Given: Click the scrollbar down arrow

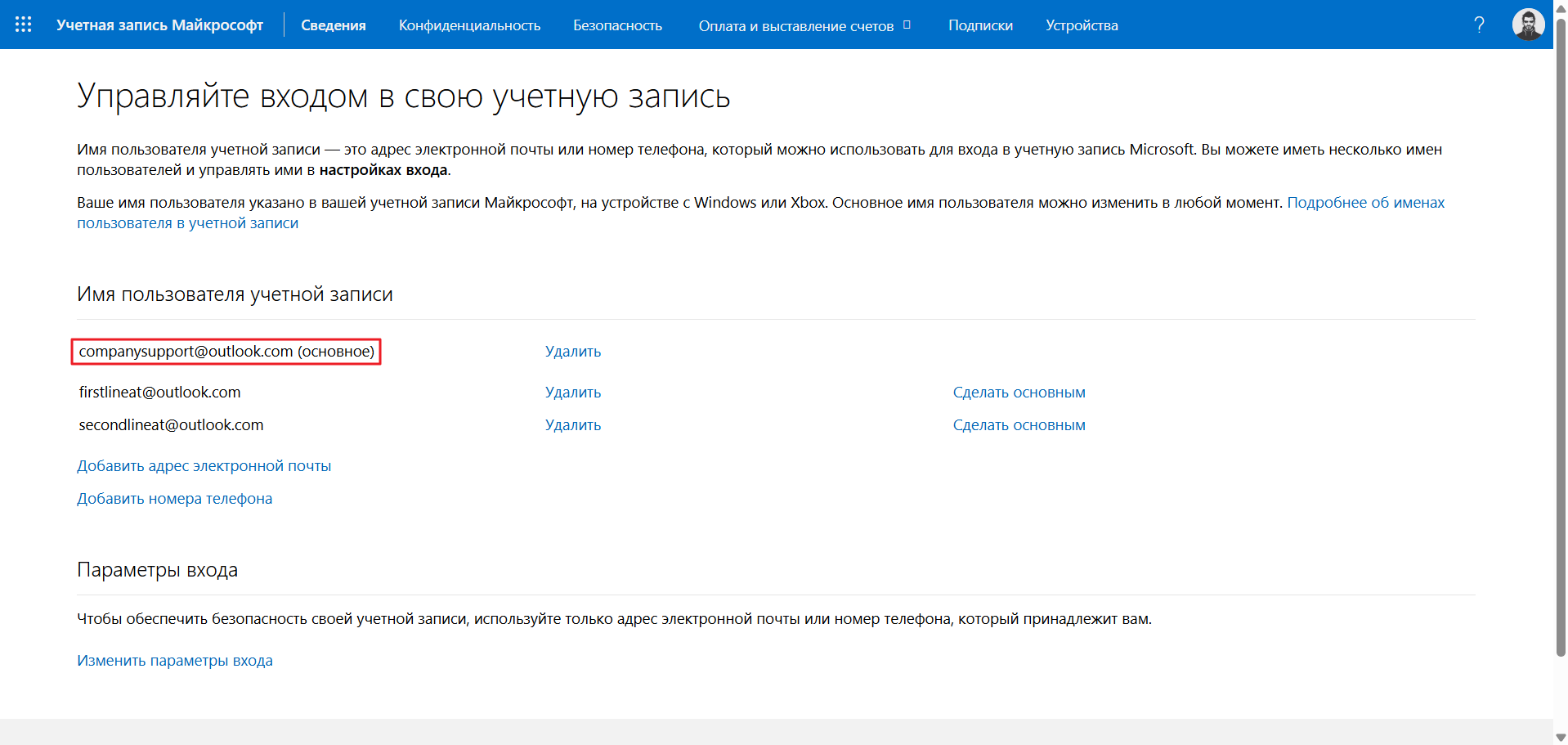Looking at the screenshot, I should [x=1560, y=737].
